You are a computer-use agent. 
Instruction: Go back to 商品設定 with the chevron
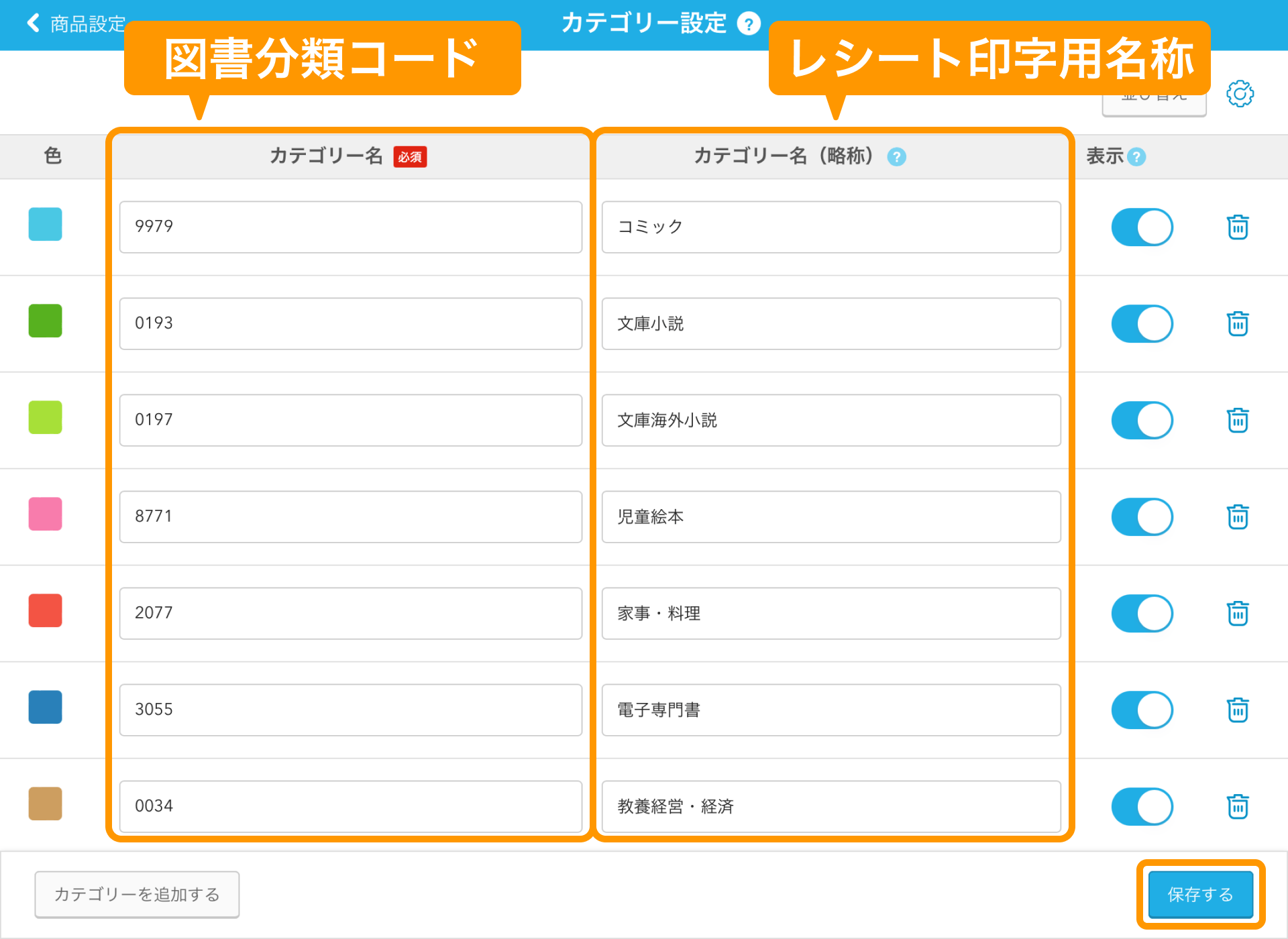[x=33, y=23]
